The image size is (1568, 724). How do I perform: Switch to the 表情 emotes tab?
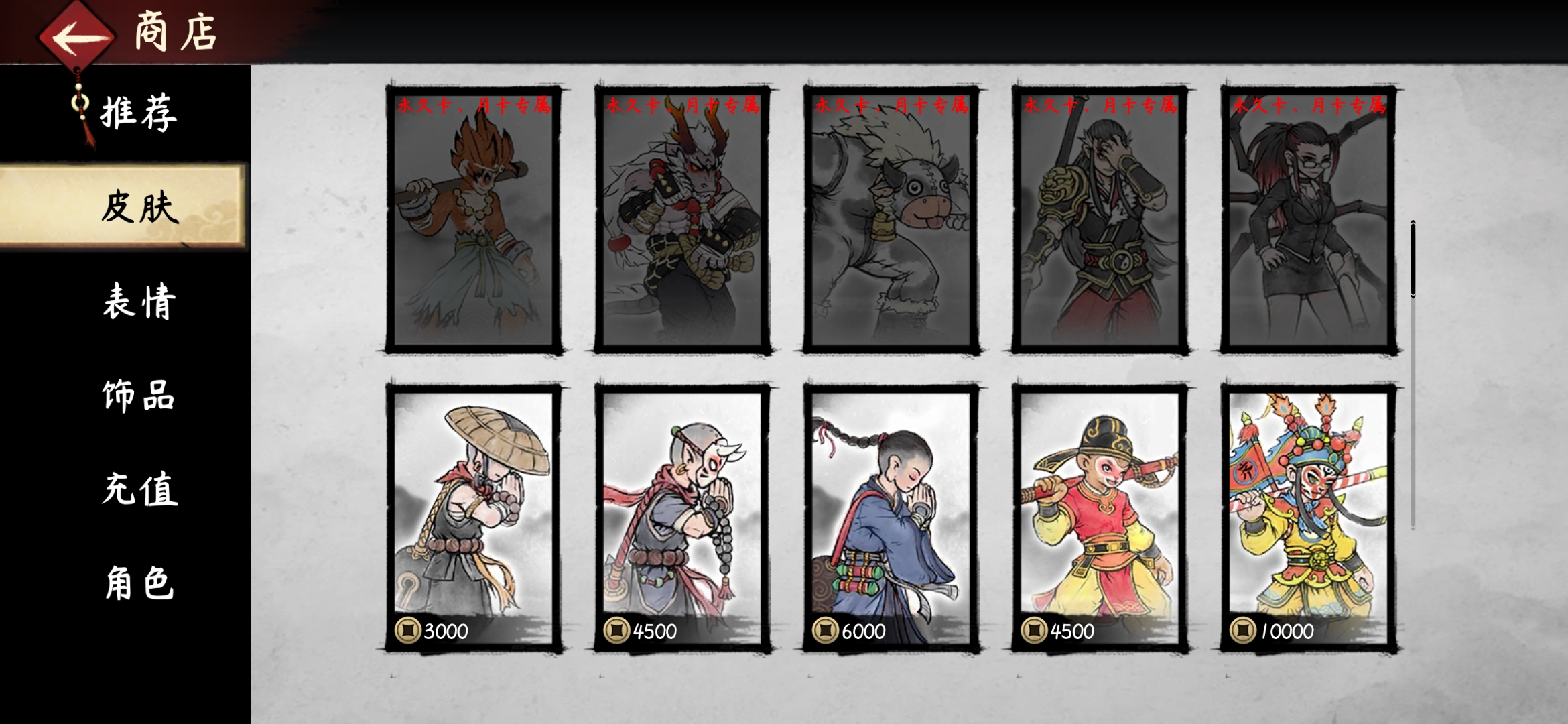139,300
